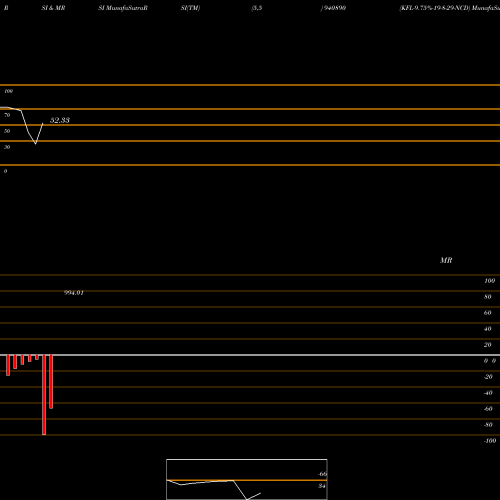Click the 'SI & MR' header text
The width and height of the screenshot is (500, 500).
click(x=53, y=8)
